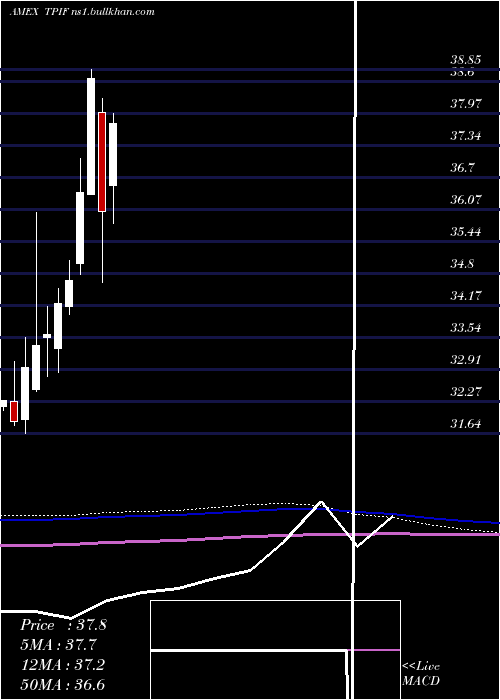This screenshot has height=700, width=500.
Task: Click the 'AMEX TPIF ns1.bullkhan.com' chart title
Action: coord(82,12)
